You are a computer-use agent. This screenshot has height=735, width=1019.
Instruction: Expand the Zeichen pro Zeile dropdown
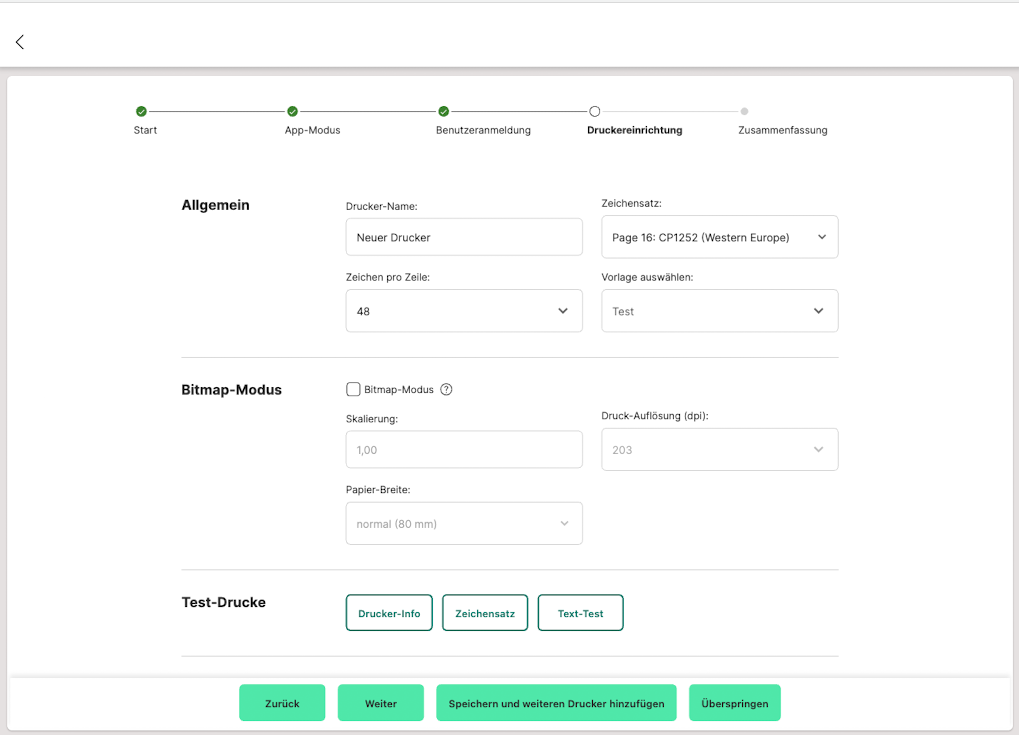coord(464,312)
